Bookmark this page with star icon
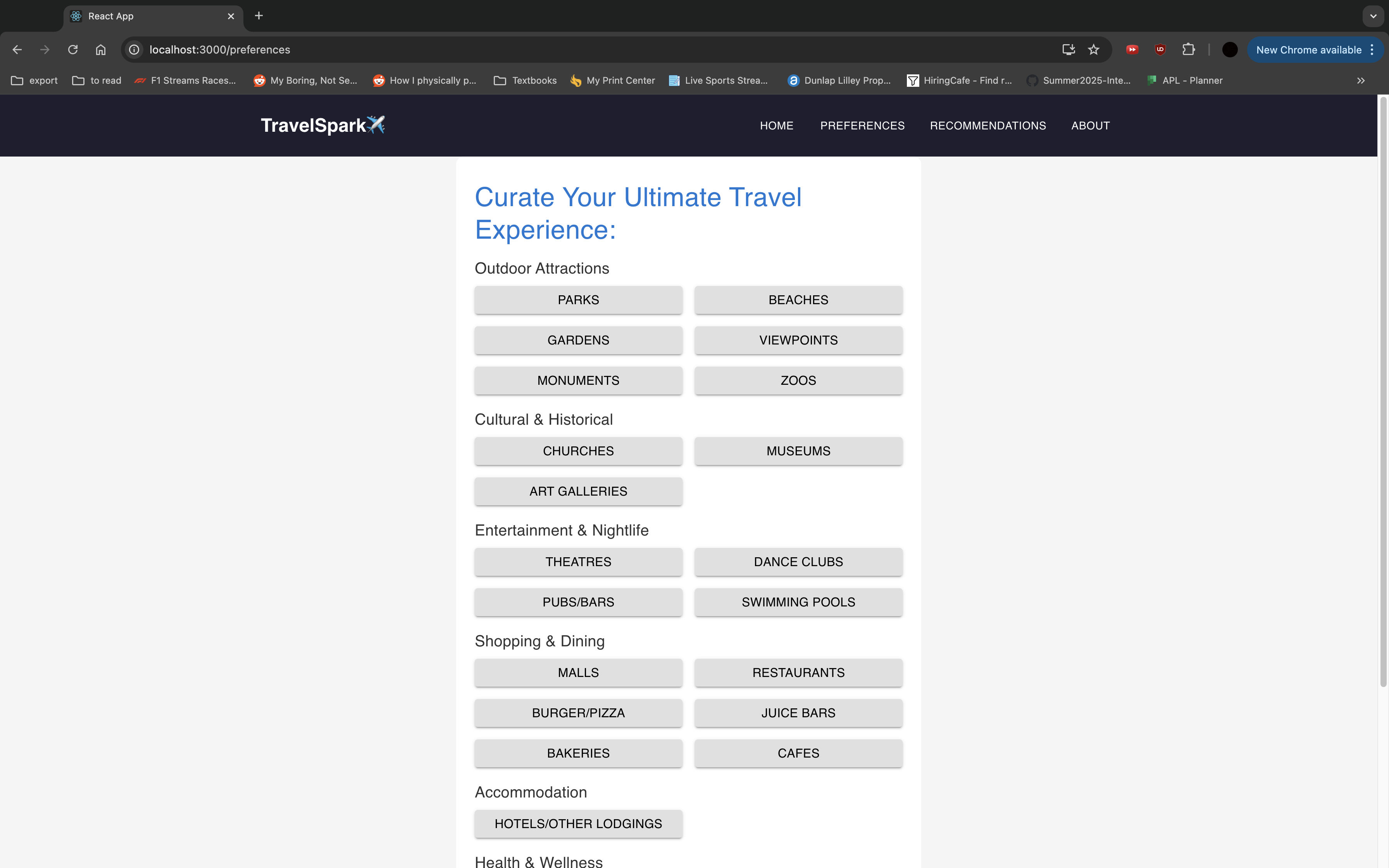 [x=1093, y=50]
